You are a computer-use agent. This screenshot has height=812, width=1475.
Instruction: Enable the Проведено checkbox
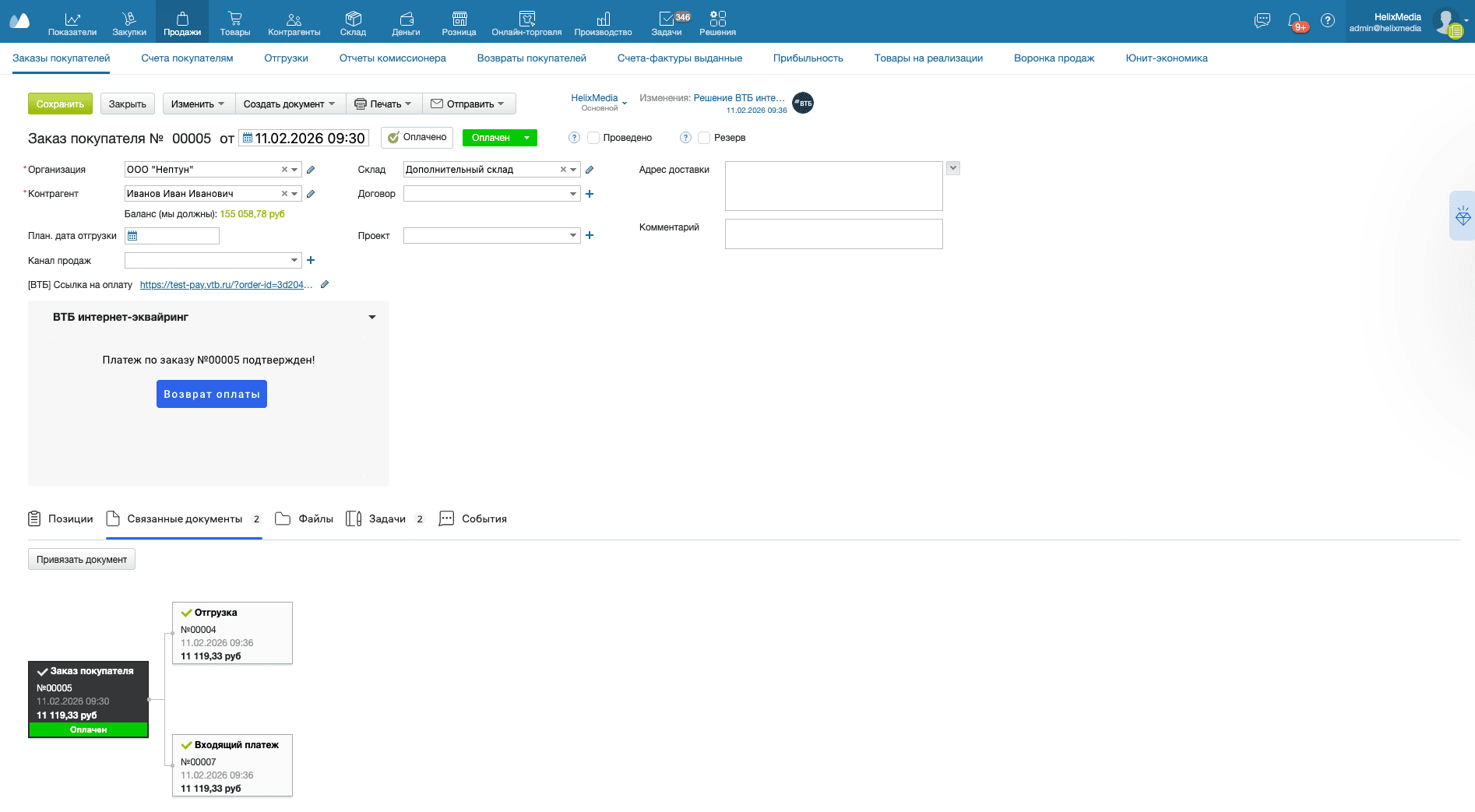(593, 138)
